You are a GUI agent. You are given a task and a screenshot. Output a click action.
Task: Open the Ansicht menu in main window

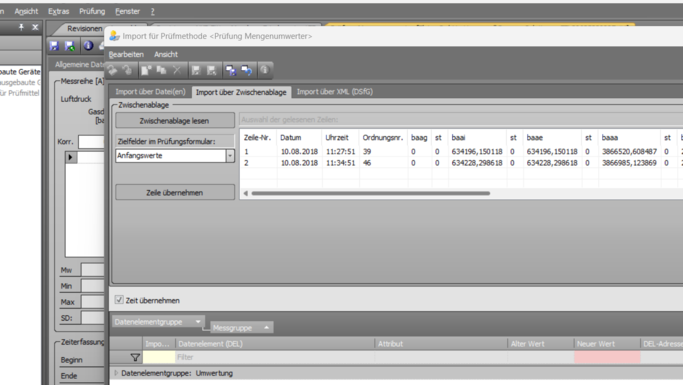pyautogui.click(x=26, y=11)
